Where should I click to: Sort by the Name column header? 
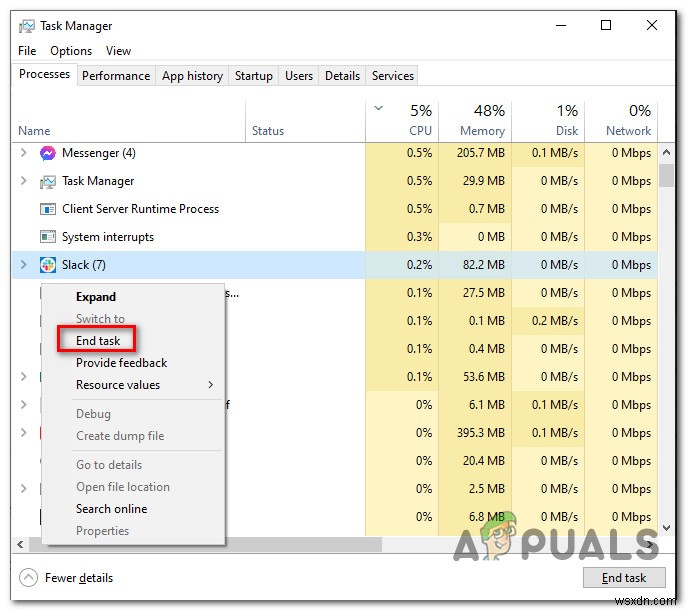coord(34,131)
